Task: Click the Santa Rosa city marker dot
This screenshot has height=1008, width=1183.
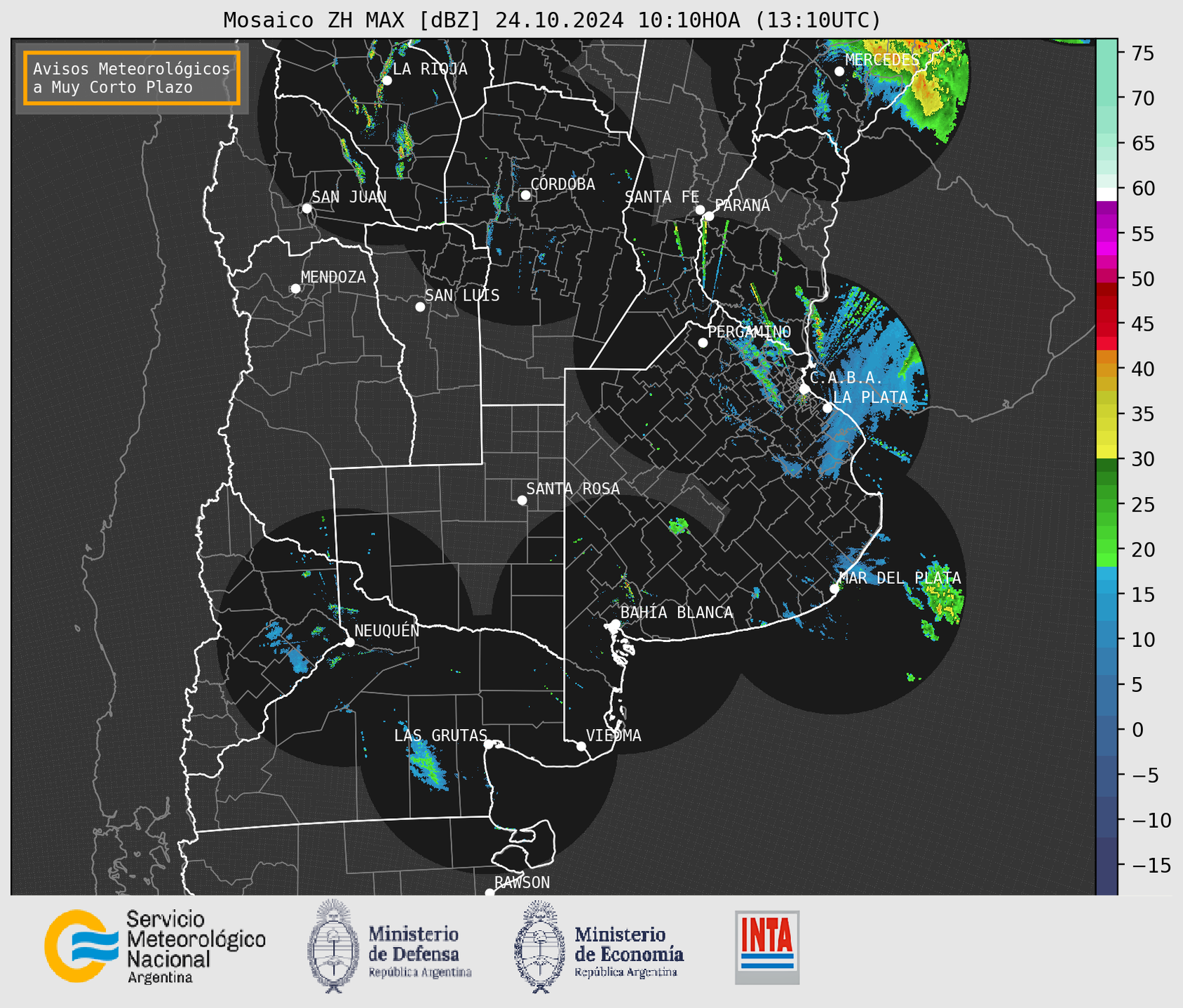Action: pos(522,500)
